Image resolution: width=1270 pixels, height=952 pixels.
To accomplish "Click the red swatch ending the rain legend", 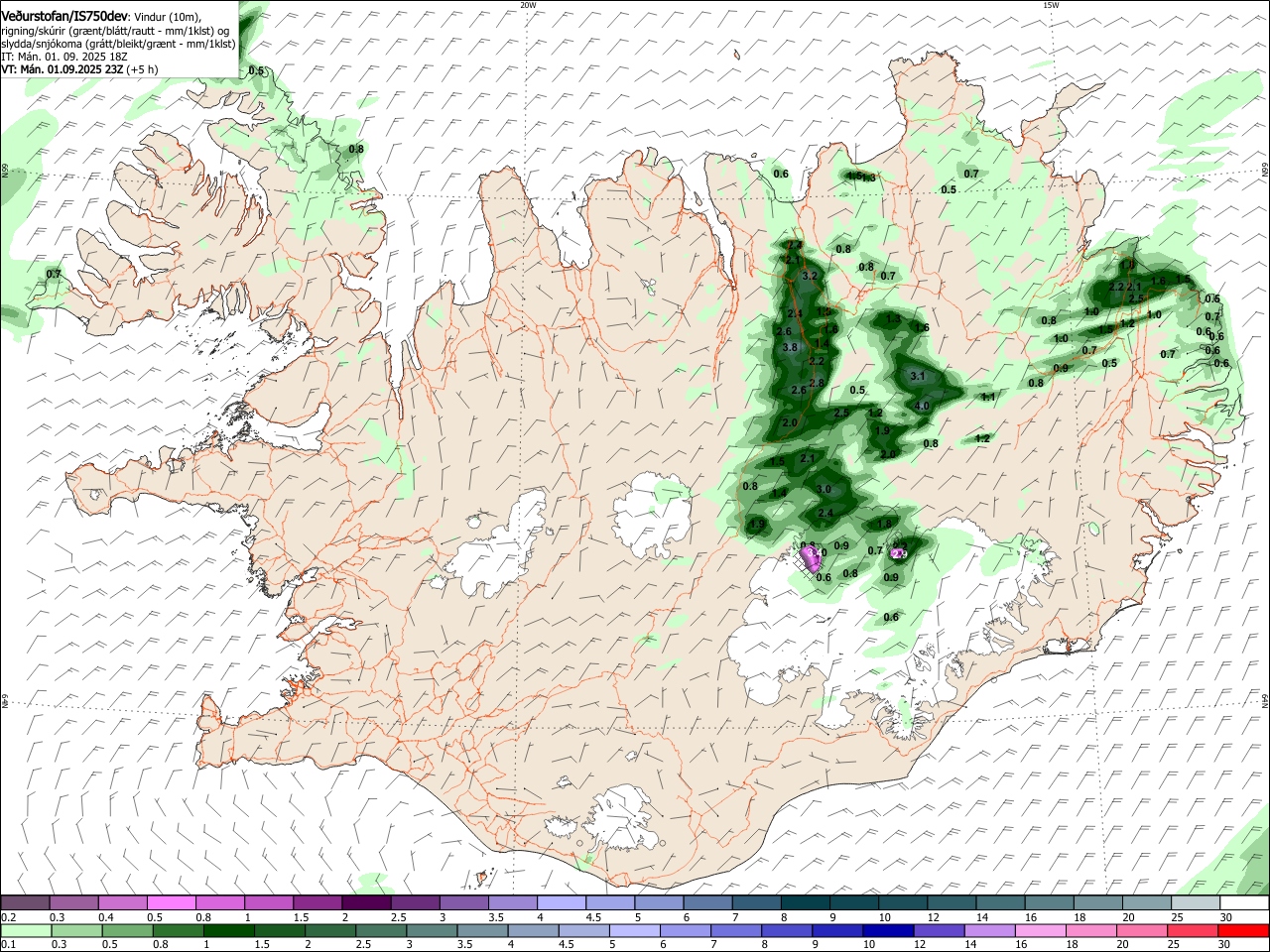I will click(1244, 930).
